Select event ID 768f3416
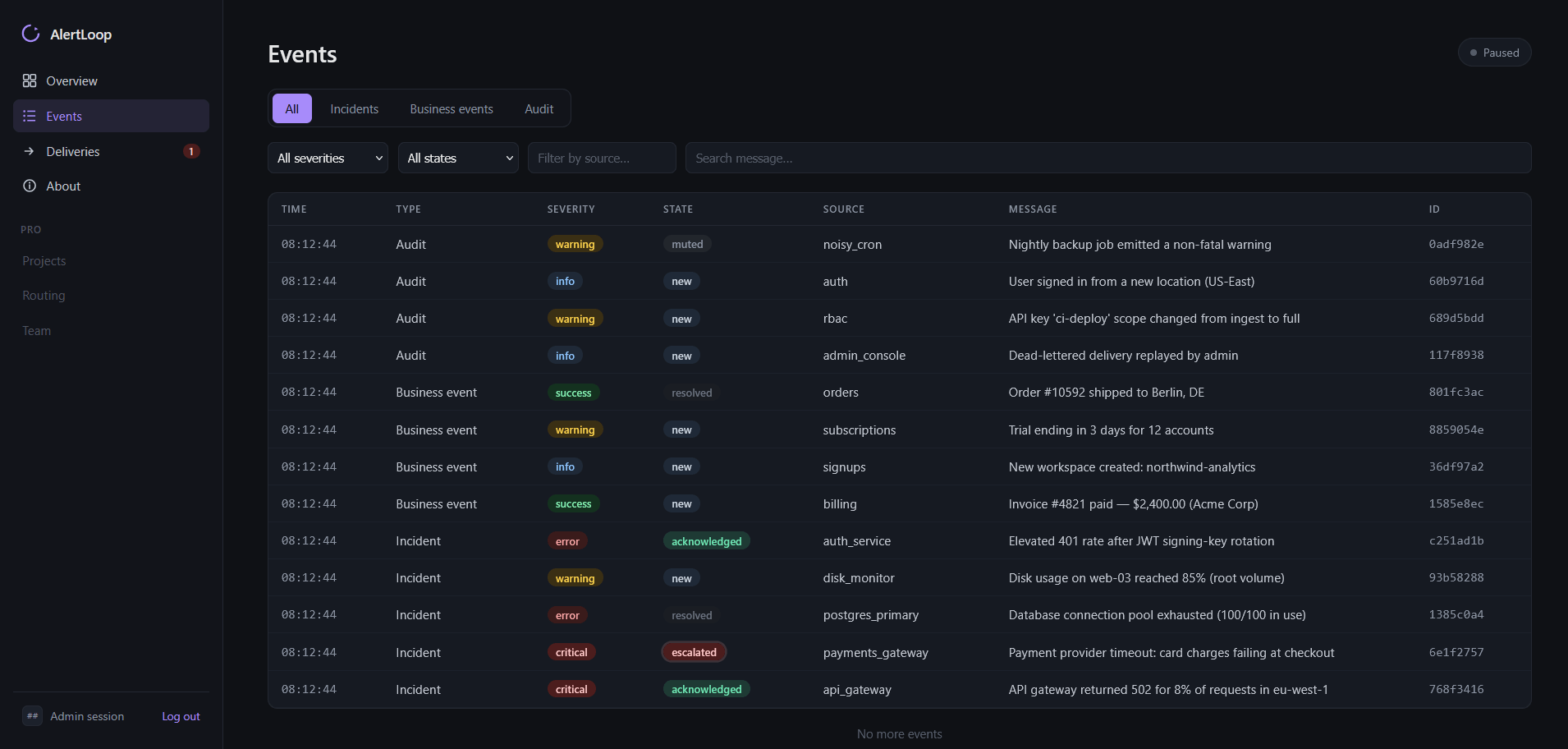The height and width of the screenshot is (749, 1568). 1456,689
